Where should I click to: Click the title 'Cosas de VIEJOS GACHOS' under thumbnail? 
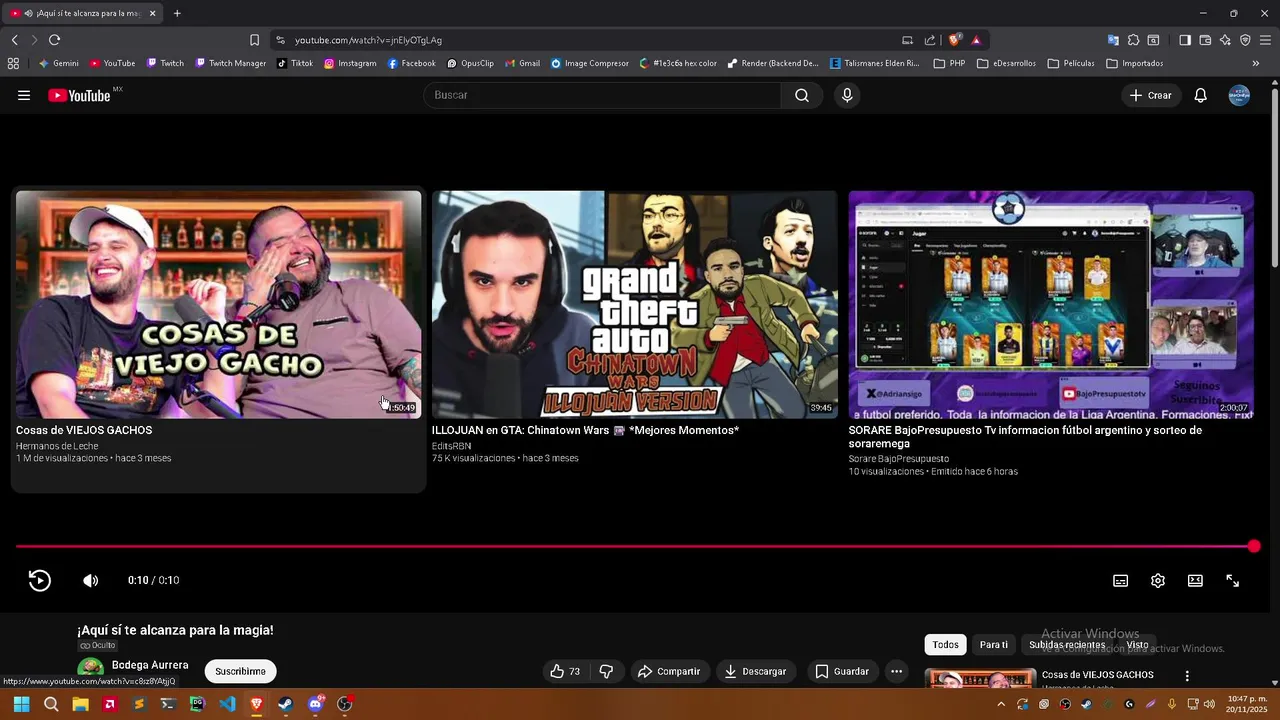pos(84,430)
